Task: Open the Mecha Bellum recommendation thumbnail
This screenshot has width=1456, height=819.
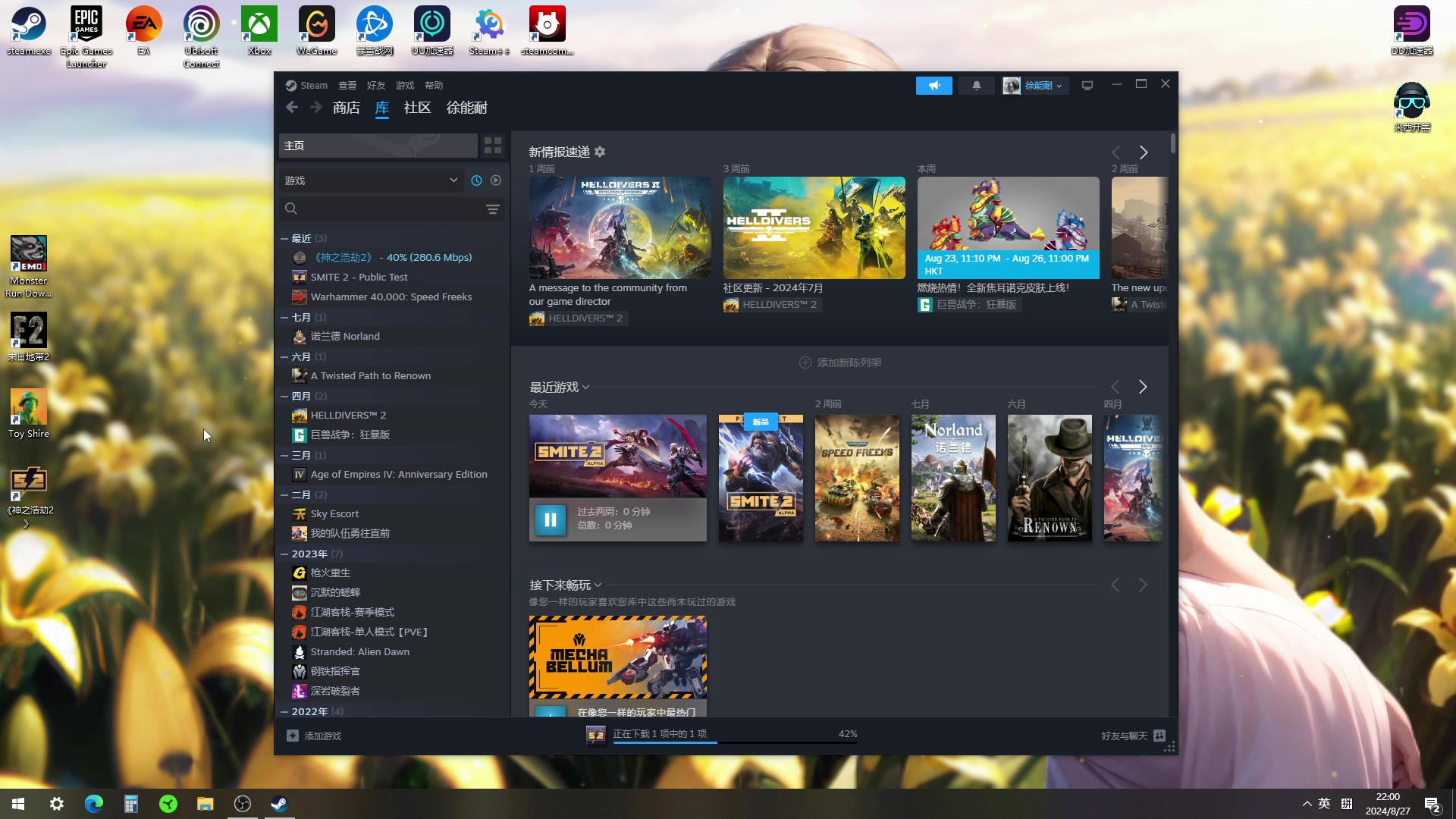Action: pyautogui.click(x=618, y=657)
